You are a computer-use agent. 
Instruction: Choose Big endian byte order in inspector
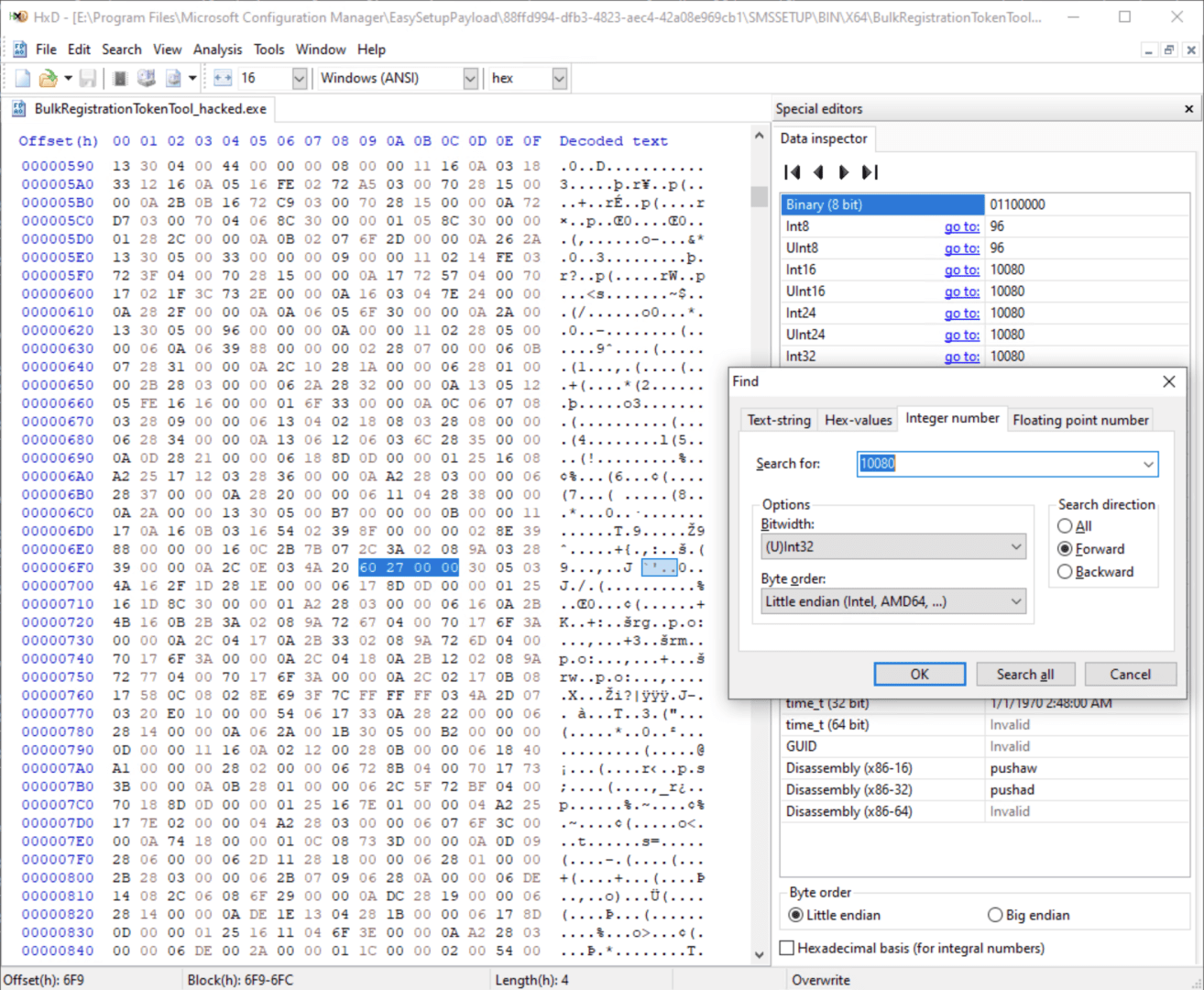(x=995, y=915)
